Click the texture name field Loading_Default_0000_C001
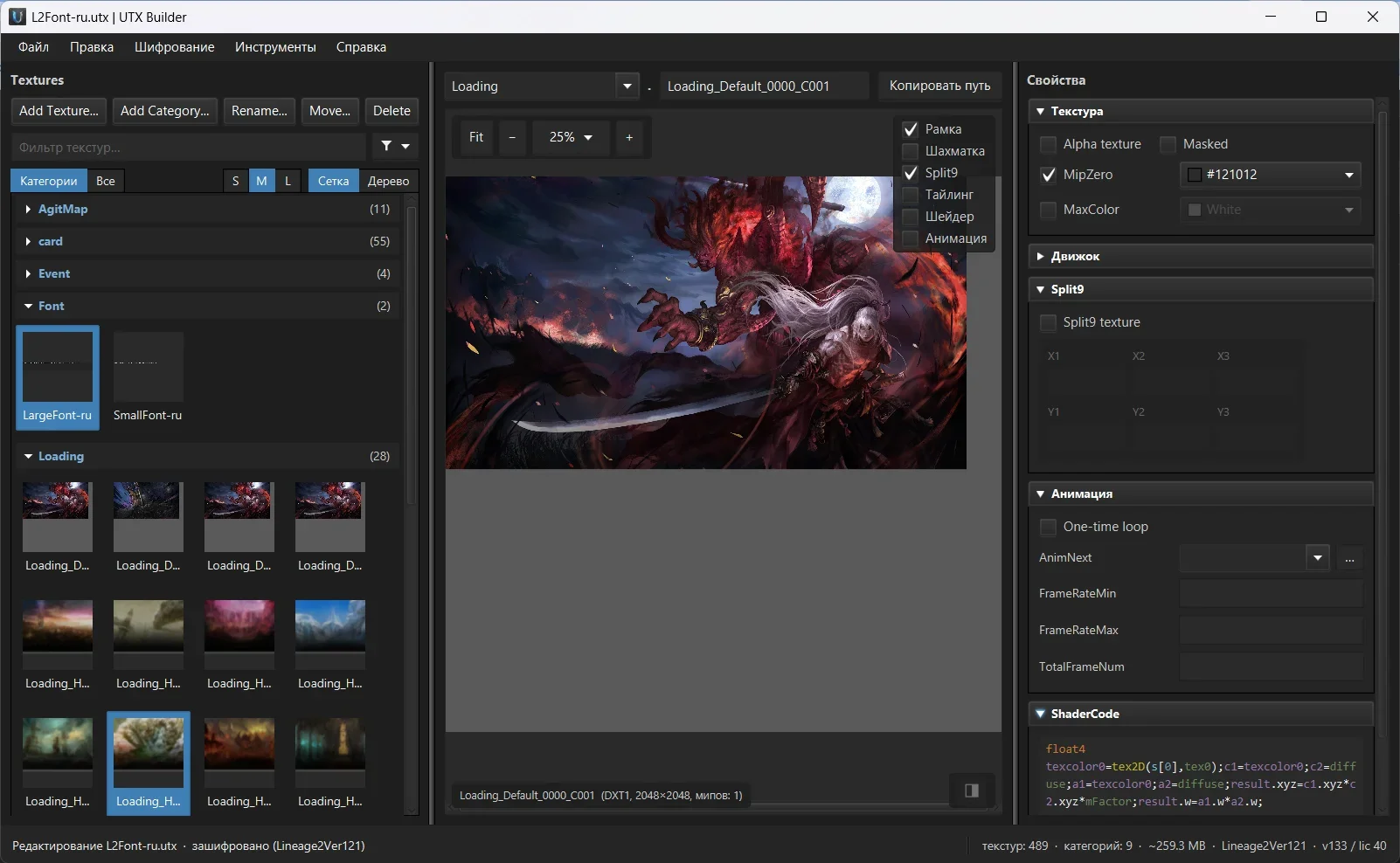This screenshot has height=863, width=1400. [765, 86]
